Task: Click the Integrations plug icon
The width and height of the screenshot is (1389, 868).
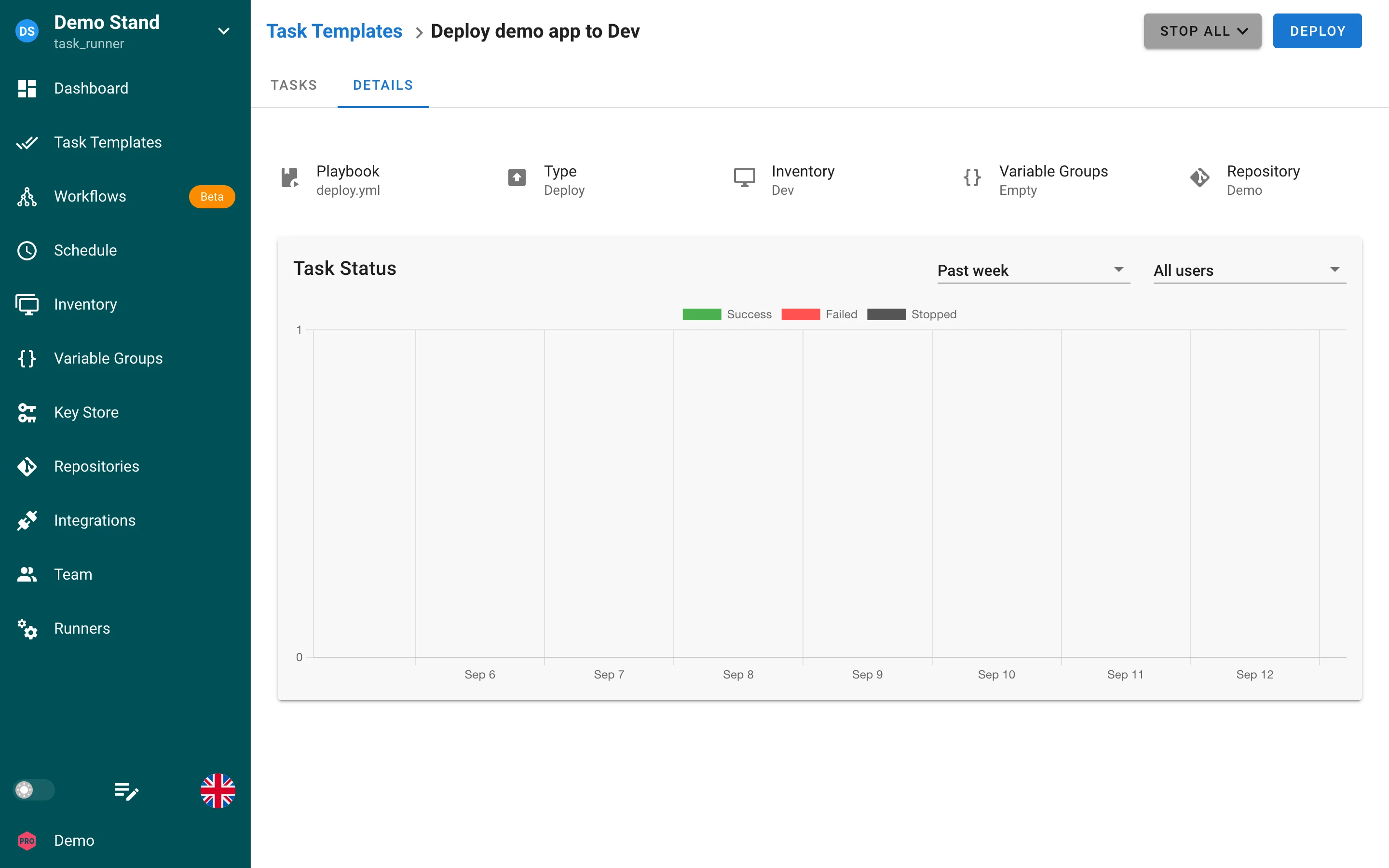Action: (27, 520)
